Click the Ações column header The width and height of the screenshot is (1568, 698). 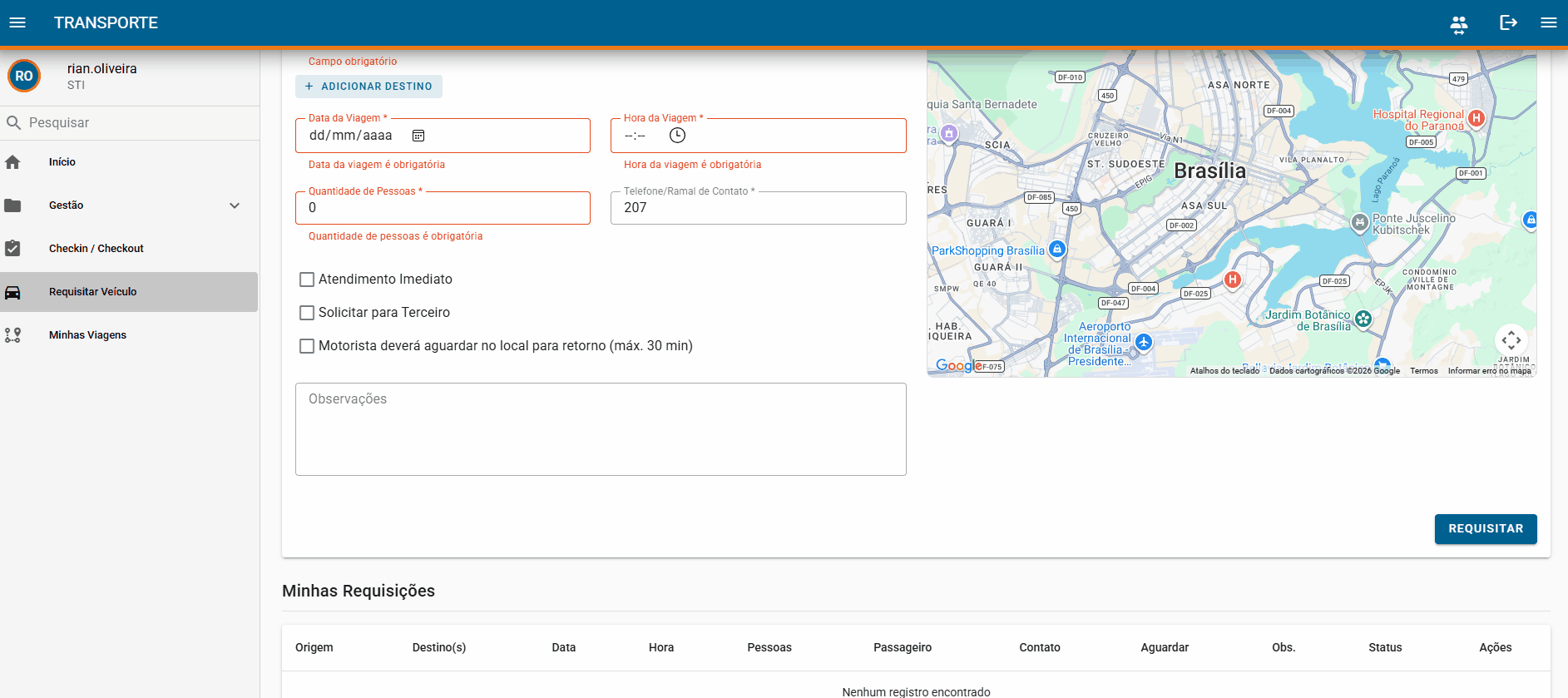[x=1496, y=647]
